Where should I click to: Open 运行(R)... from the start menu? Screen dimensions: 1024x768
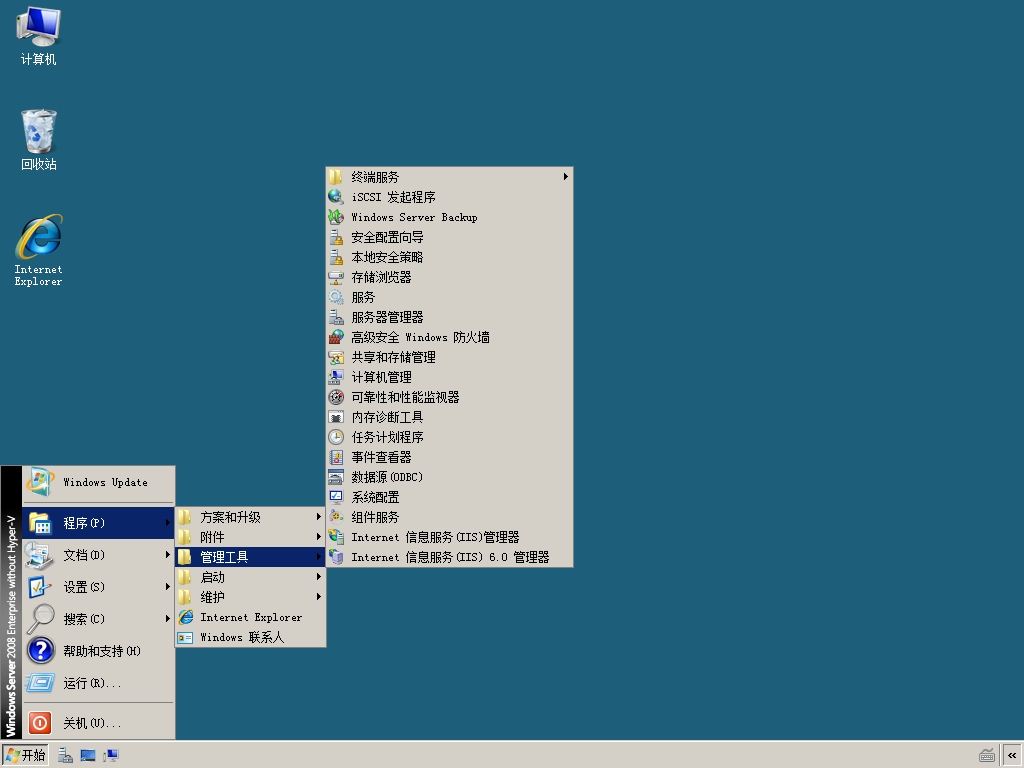(99, 683)
